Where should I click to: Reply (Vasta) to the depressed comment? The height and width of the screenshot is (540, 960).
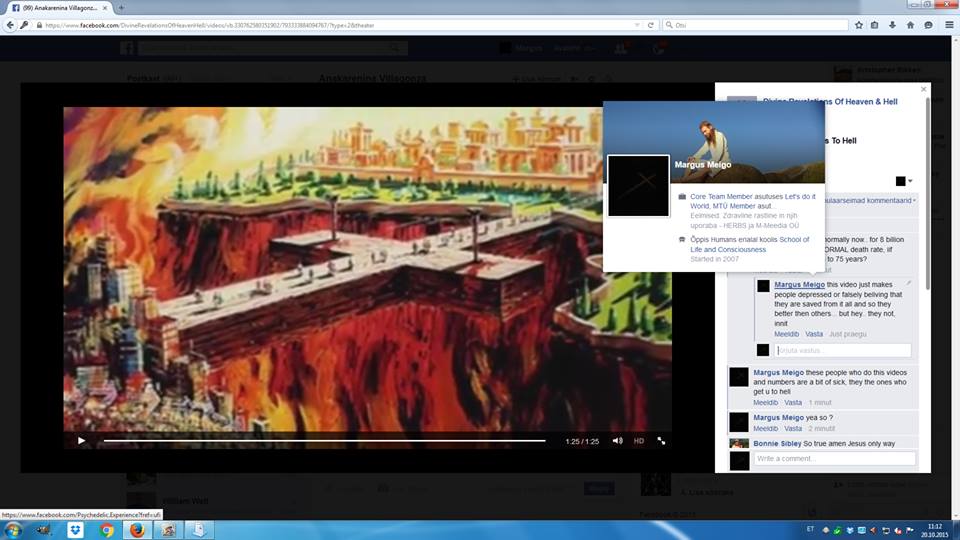[x=814, y=334]
